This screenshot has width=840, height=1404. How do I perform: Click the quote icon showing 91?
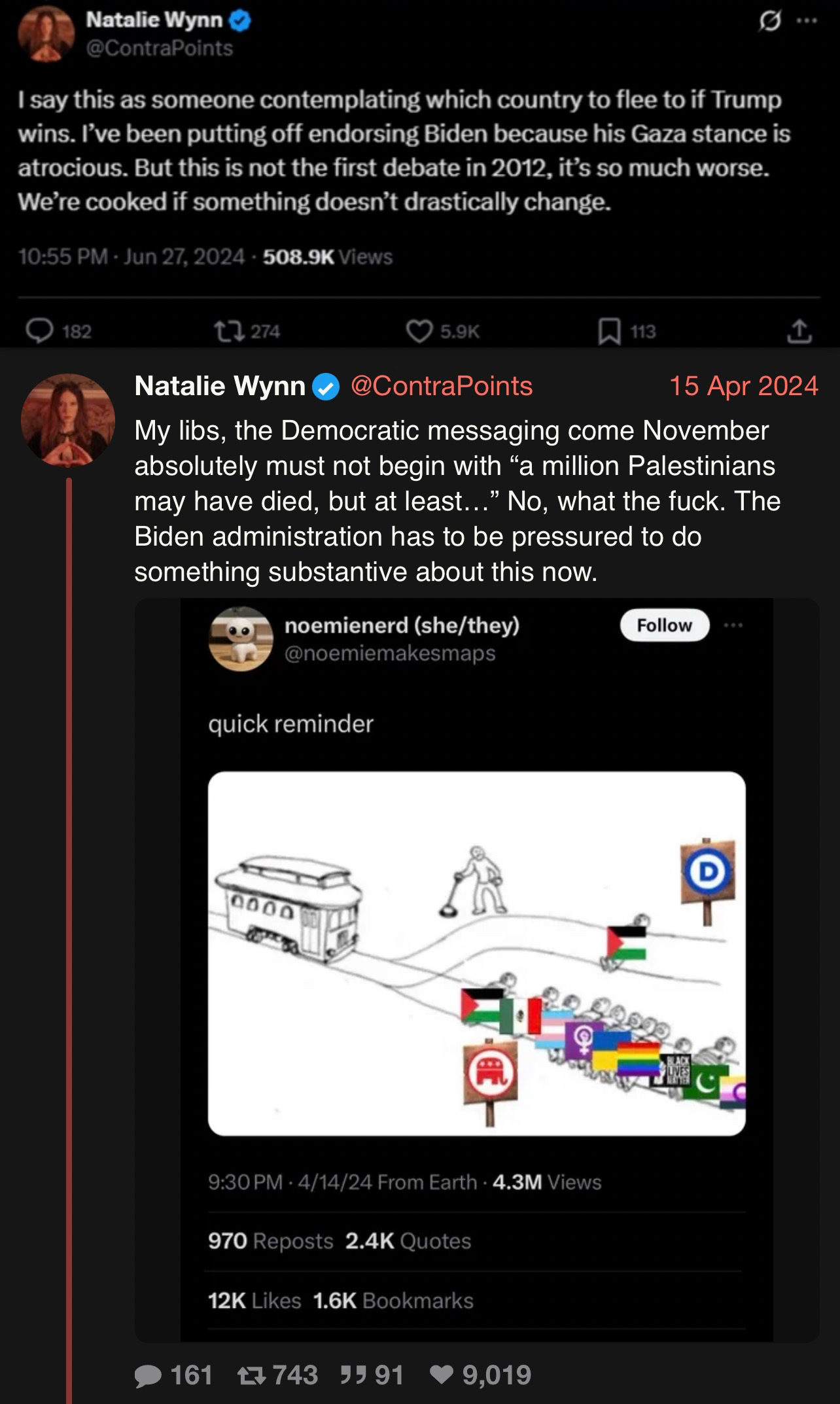click(x=352, y=1375)
